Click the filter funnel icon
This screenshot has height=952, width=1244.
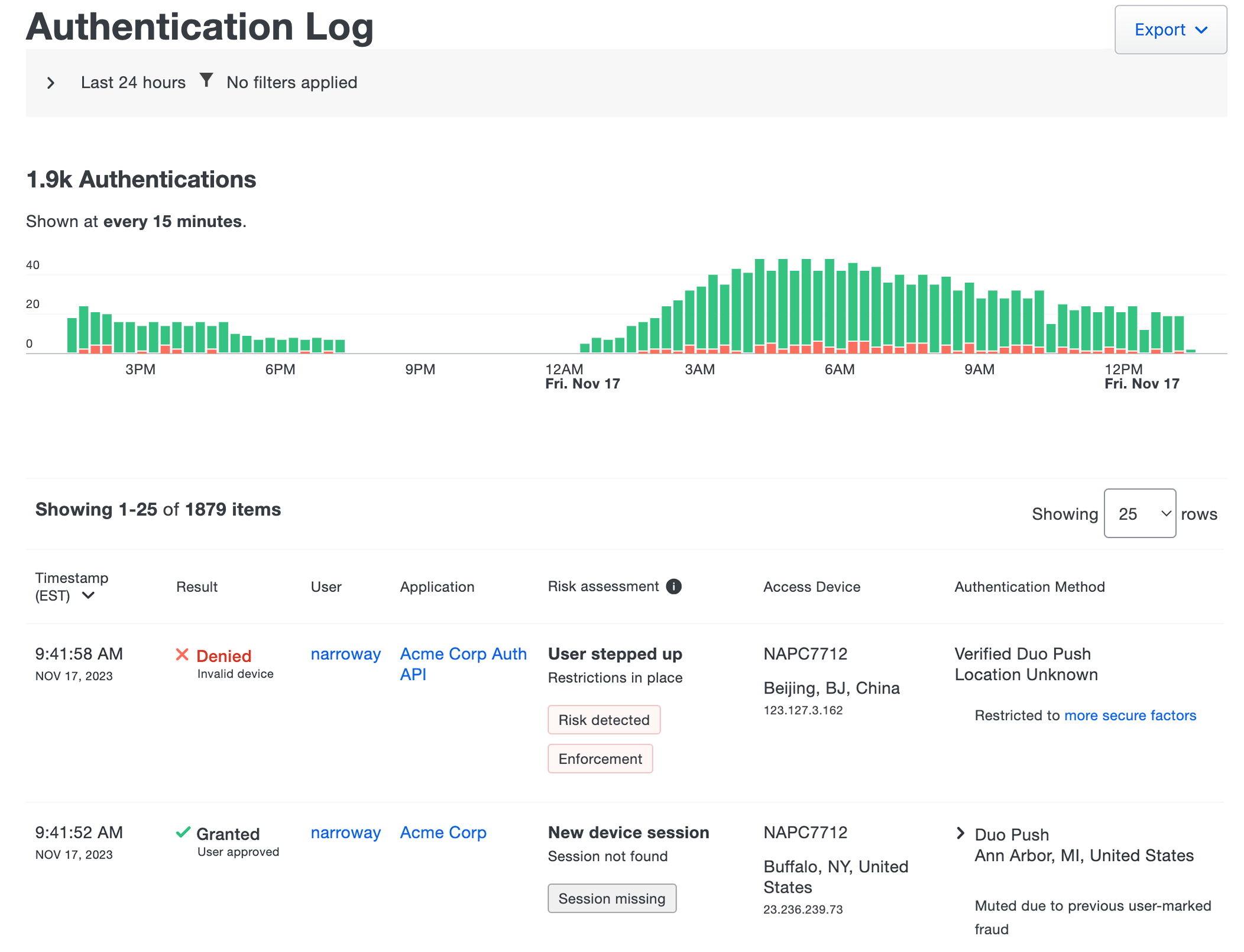coord(206,81)
